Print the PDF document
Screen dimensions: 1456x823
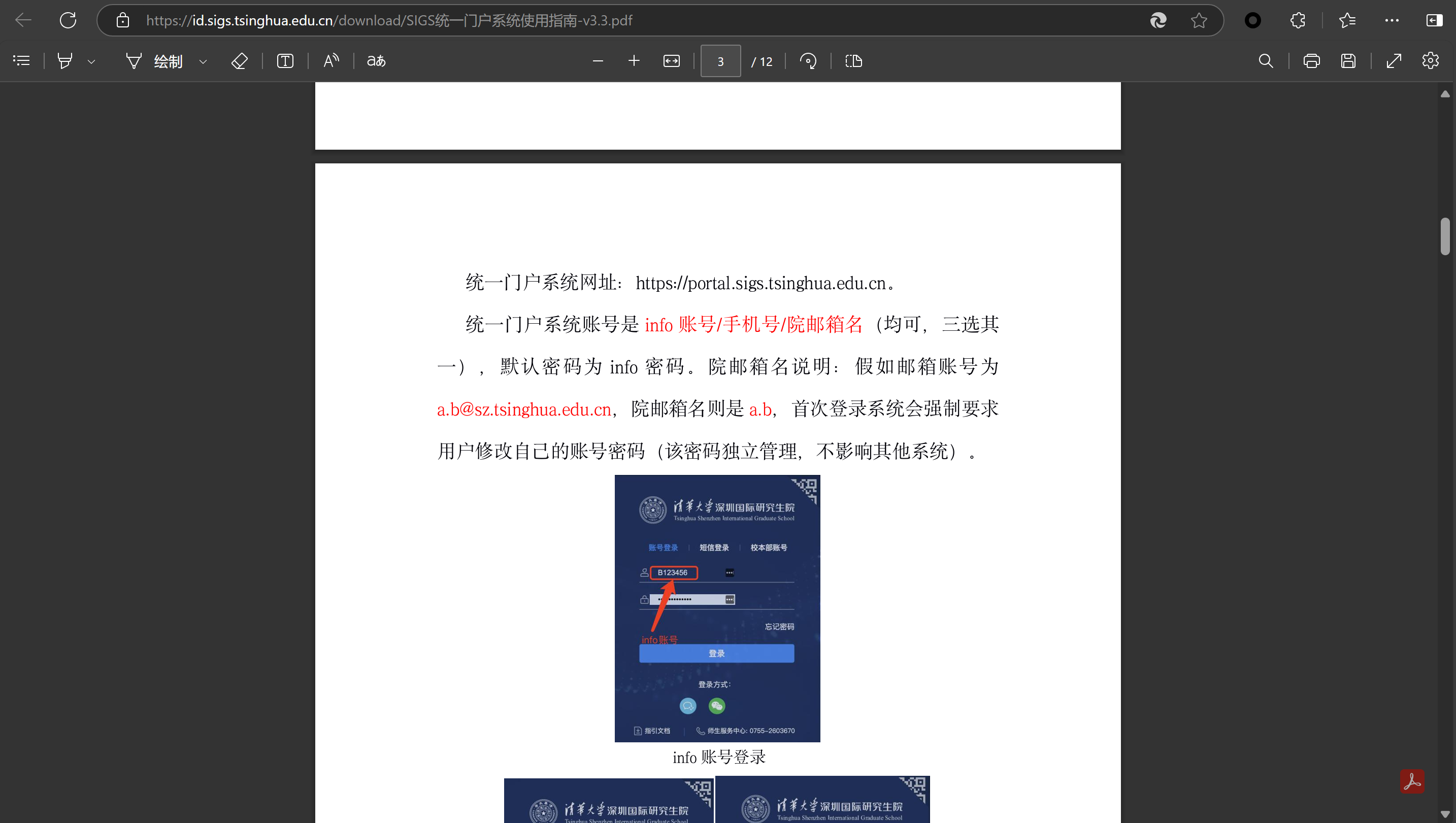tap(1311, 60)
